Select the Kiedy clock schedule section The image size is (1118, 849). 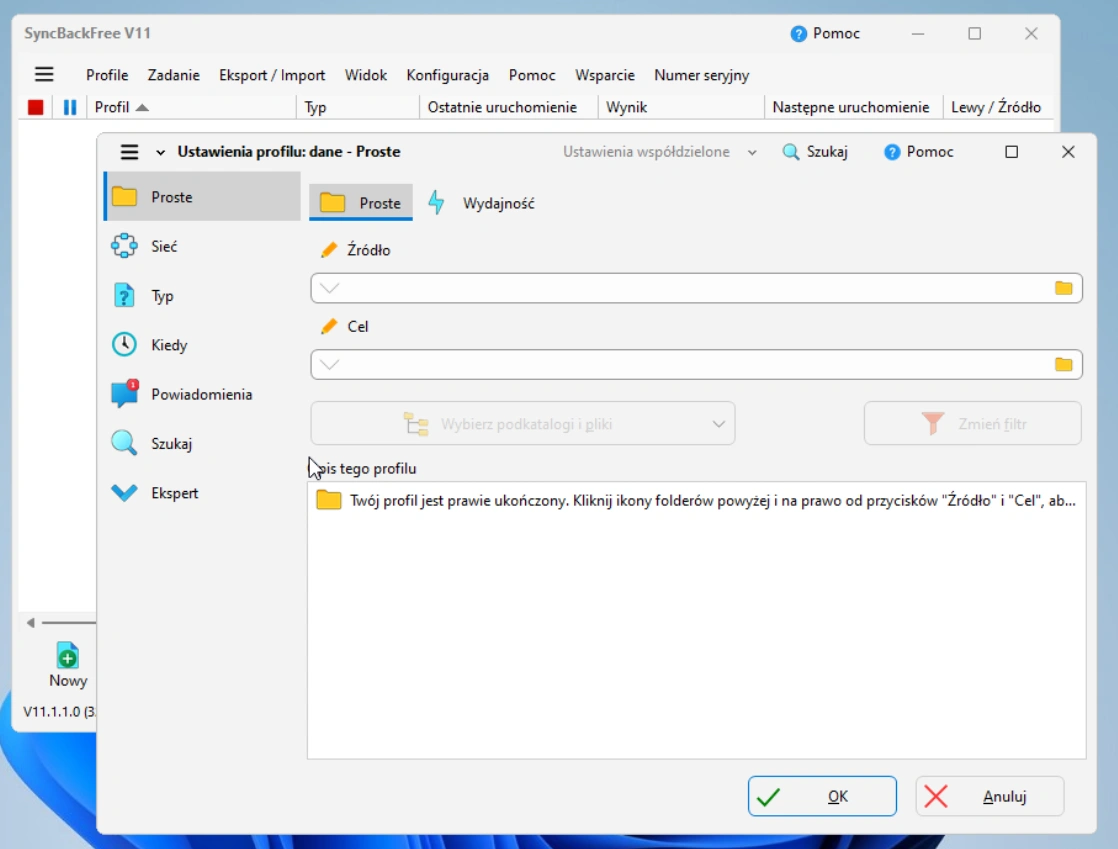202,345
